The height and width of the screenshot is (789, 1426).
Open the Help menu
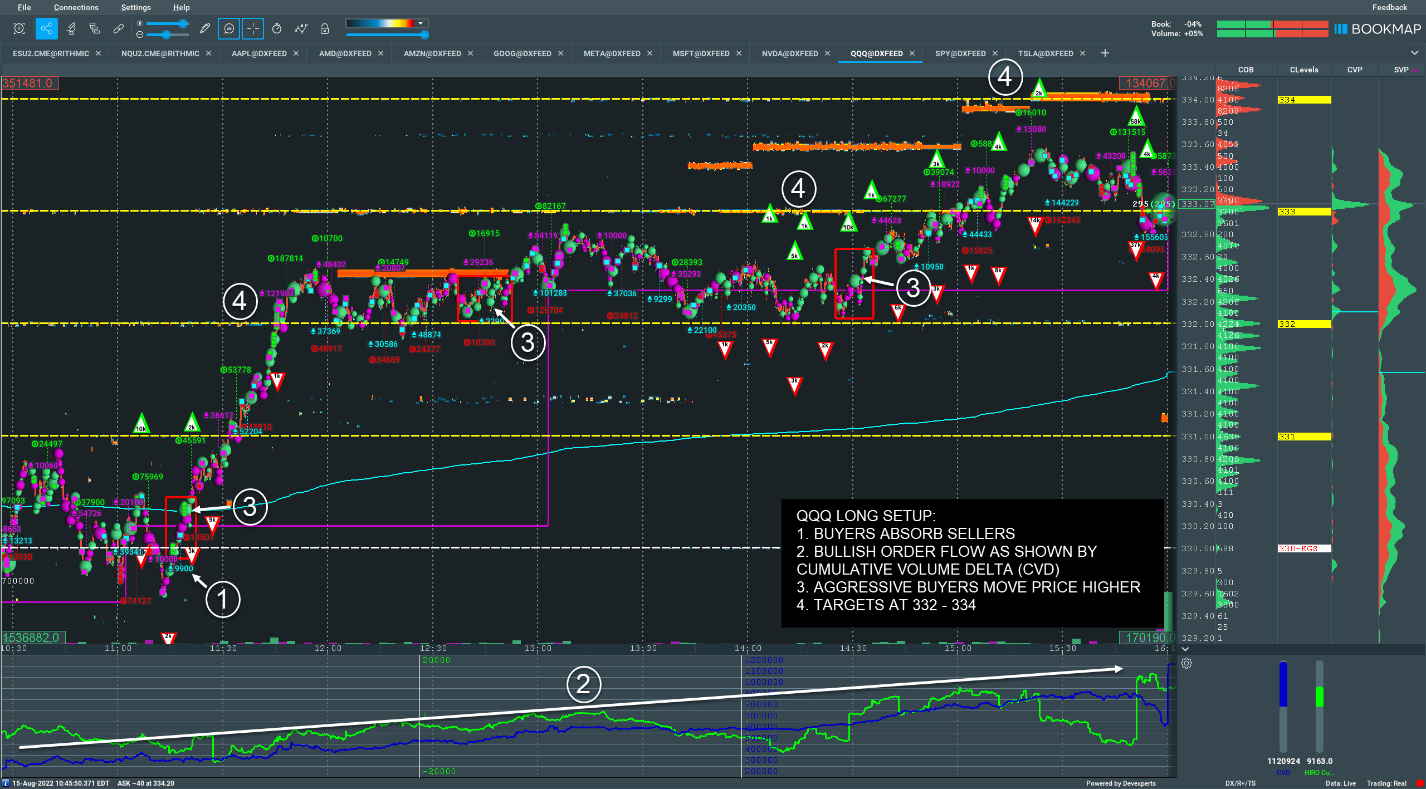(181, 7)
